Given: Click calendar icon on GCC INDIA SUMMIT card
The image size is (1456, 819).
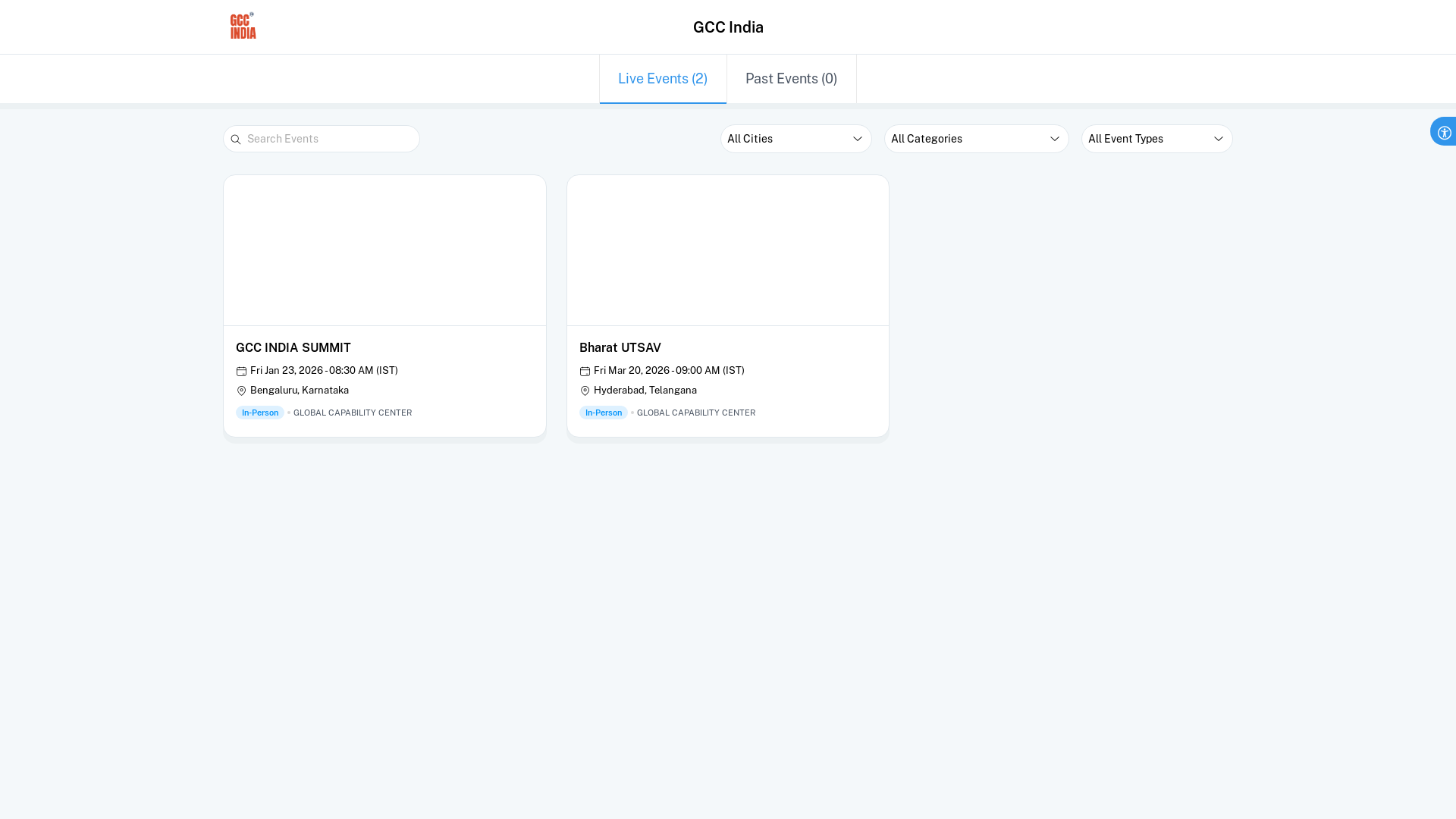Looking at the screenshot, I should (241, 371).
